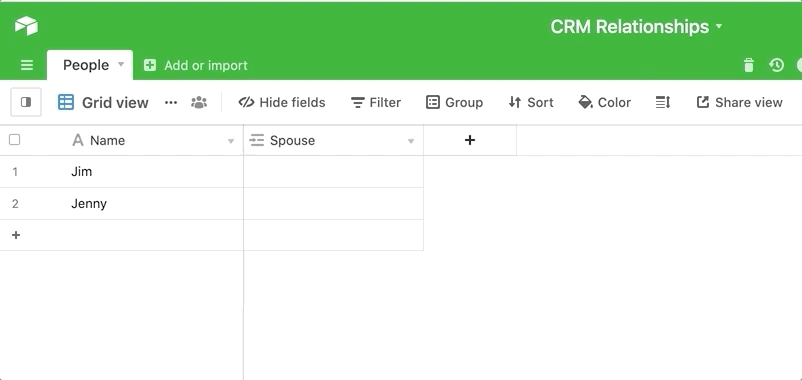Click the plus to add a new field
This screenshot has height=380, width=802.
click(x=470, y=140)
